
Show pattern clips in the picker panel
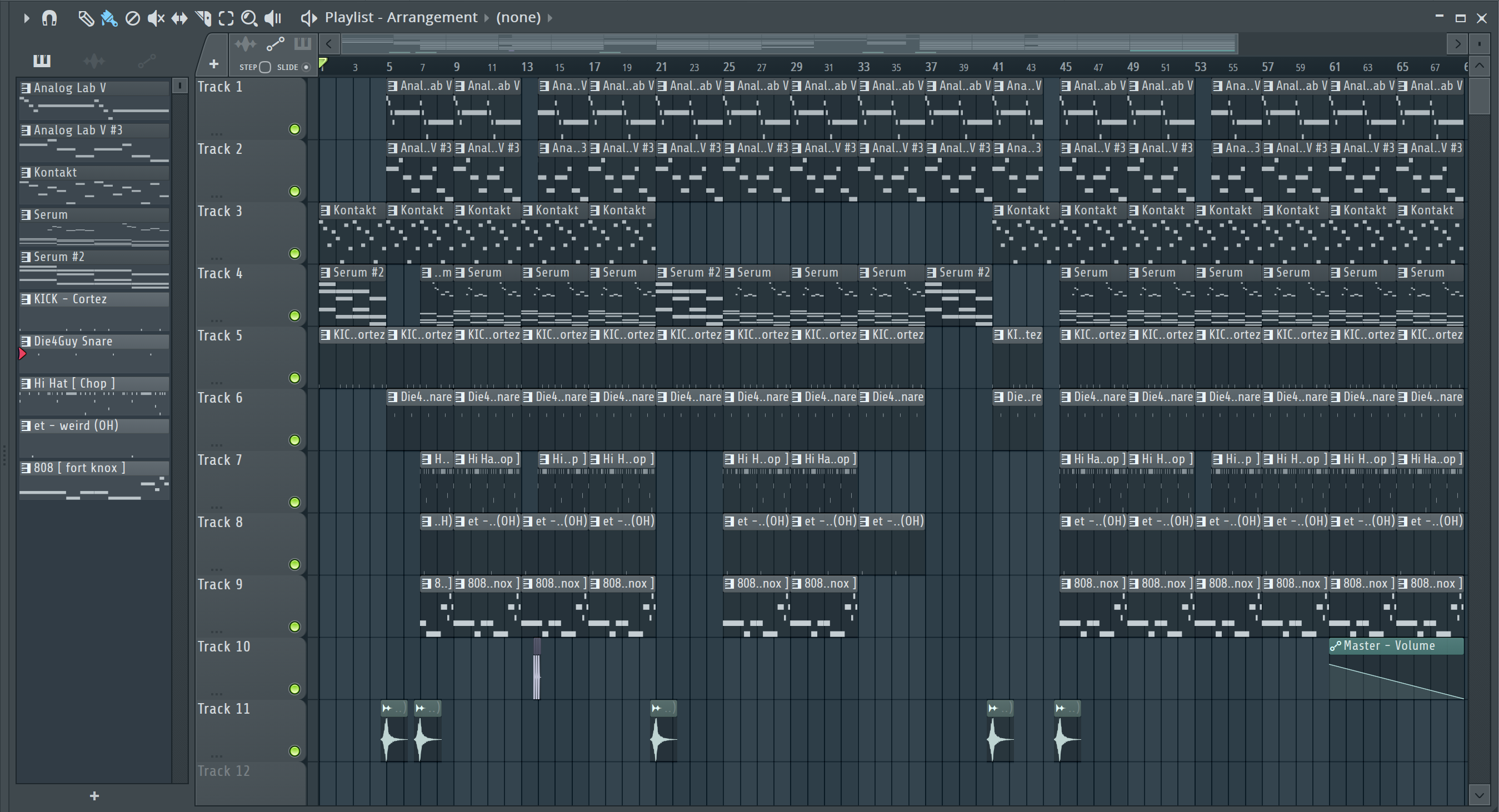pos(42,61)
